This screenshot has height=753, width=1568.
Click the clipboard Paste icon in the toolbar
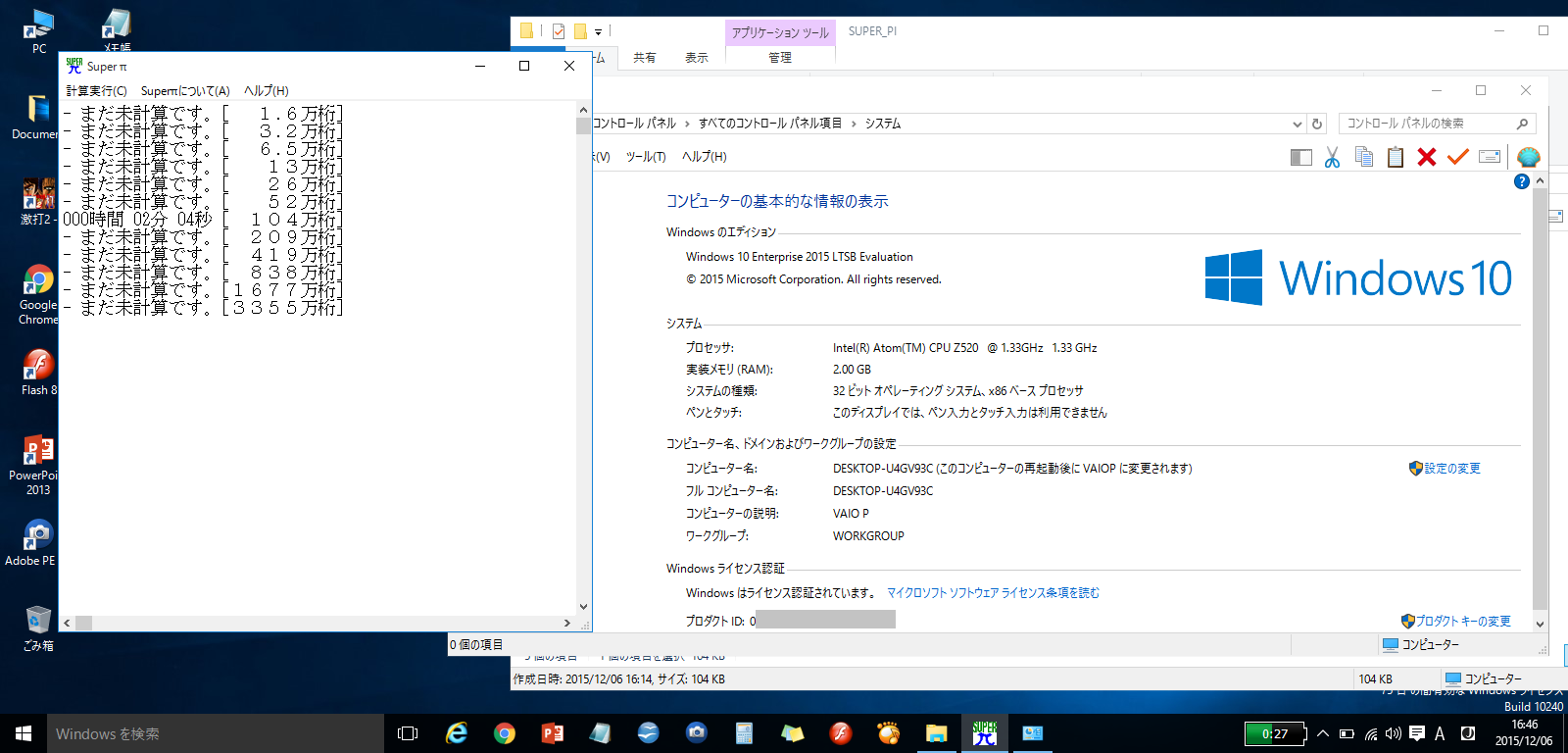(1396, 157)
